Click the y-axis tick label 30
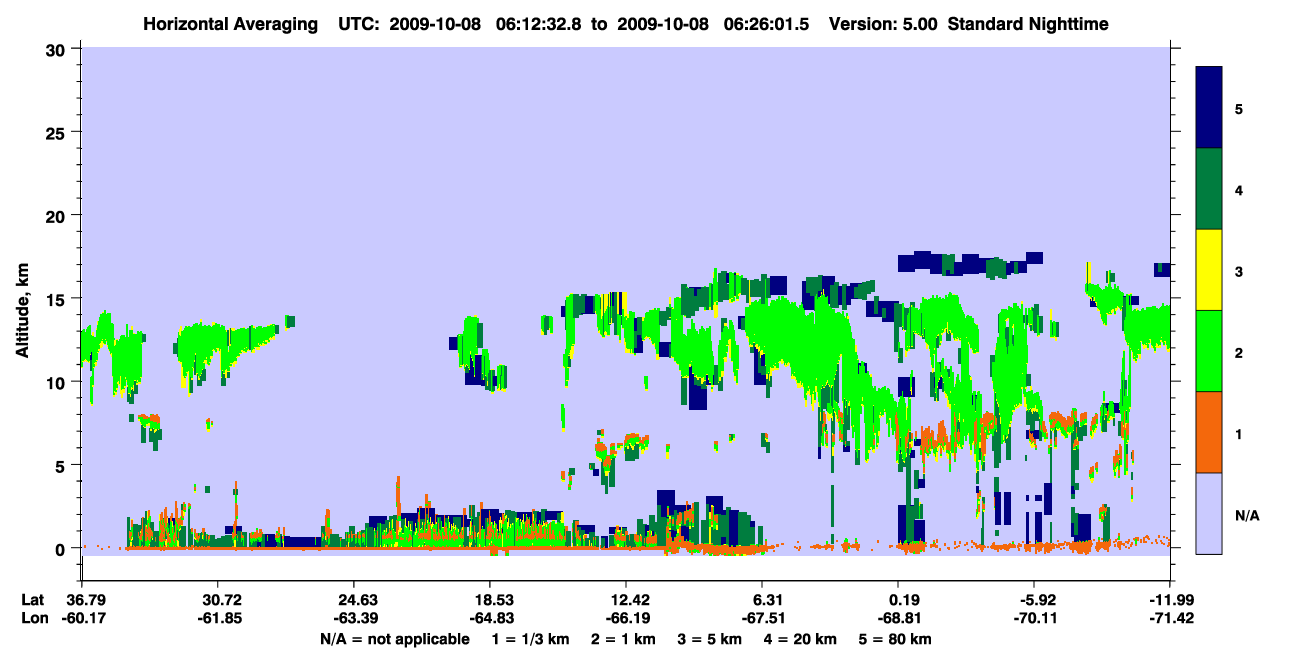The image size is (1300, 667). point(58,49)
